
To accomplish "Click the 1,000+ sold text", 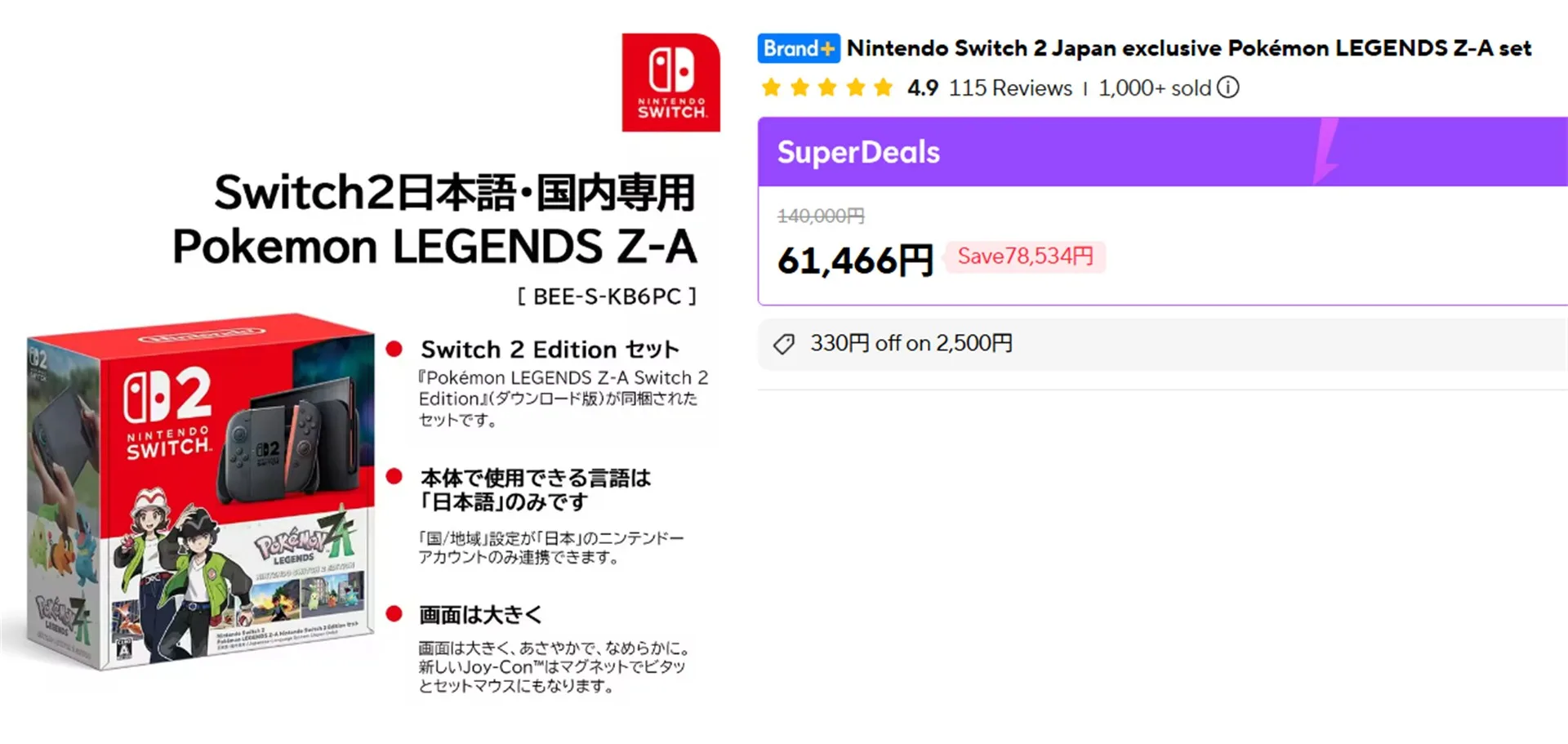I will 1154,88.
